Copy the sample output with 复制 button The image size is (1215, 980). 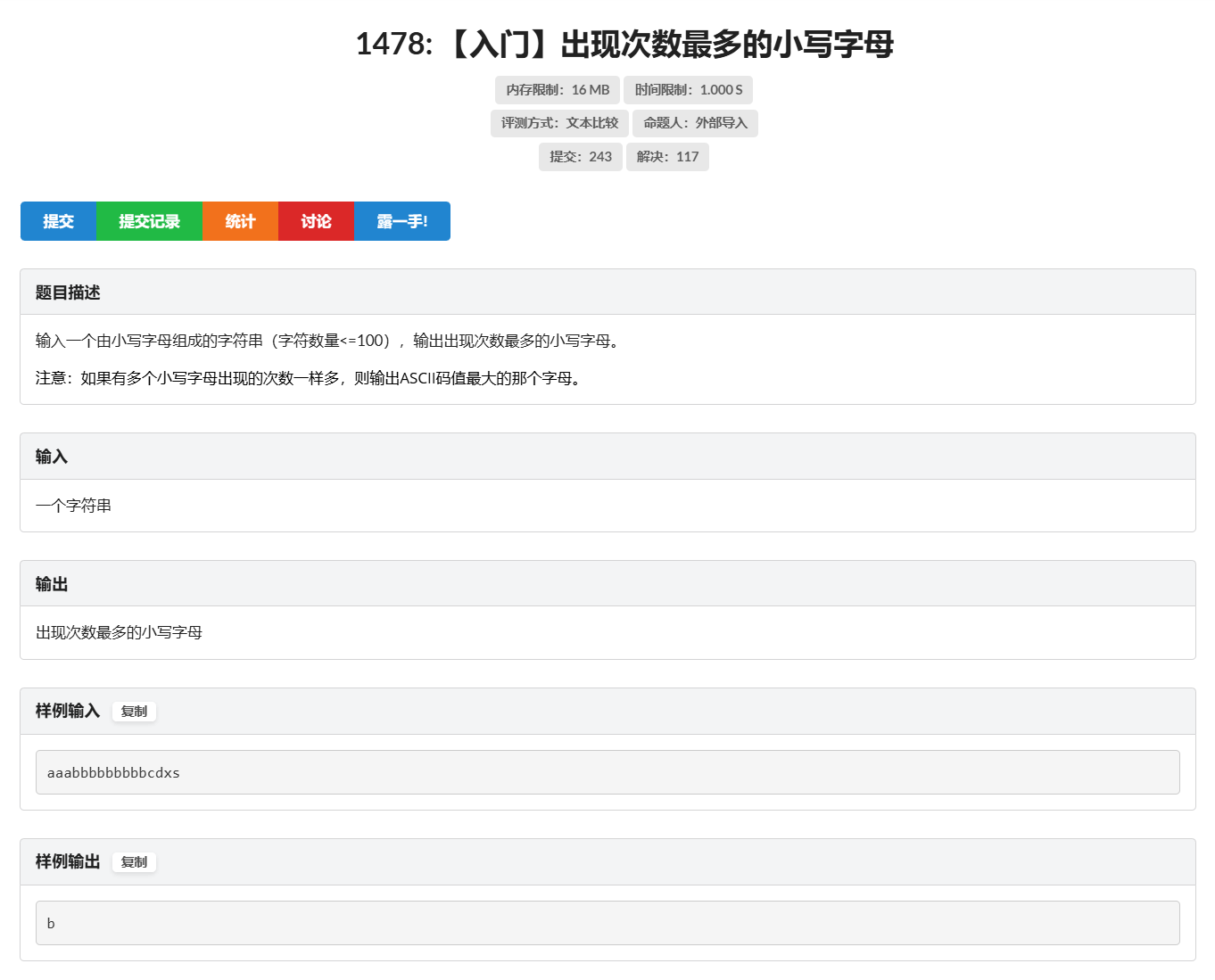134,861
